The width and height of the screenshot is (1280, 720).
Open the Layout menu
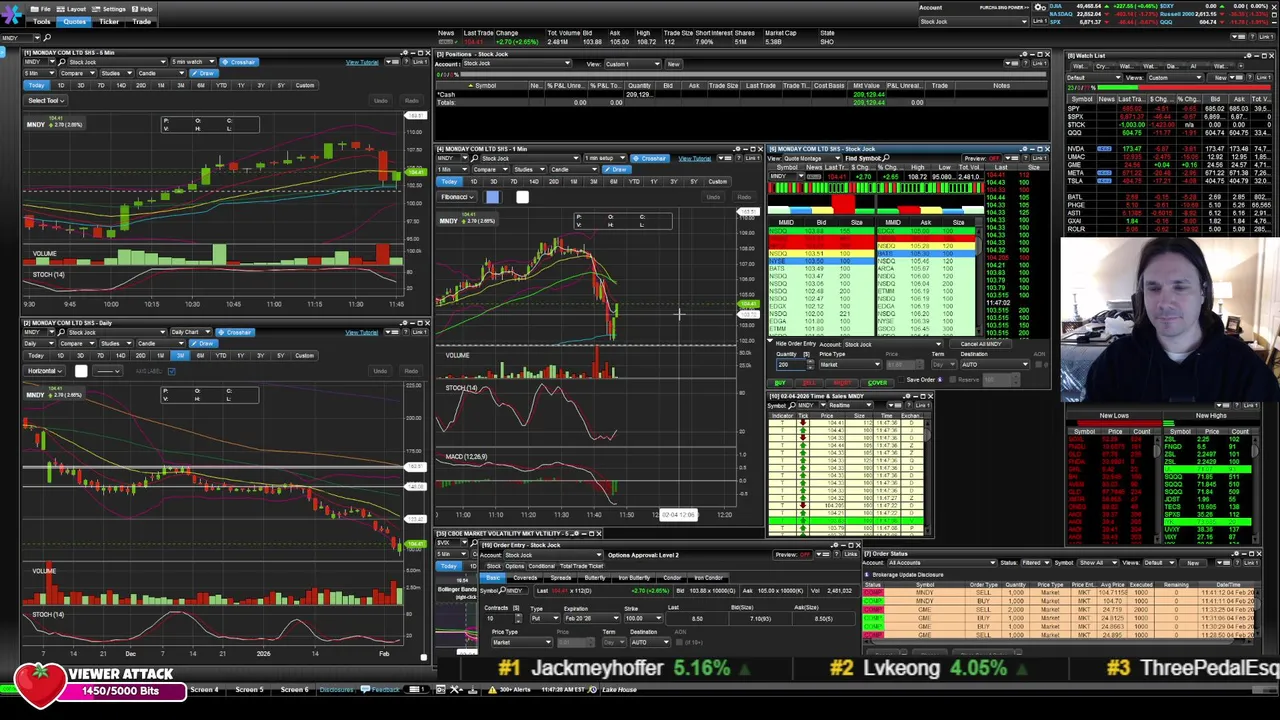click(x=71, y=9)
